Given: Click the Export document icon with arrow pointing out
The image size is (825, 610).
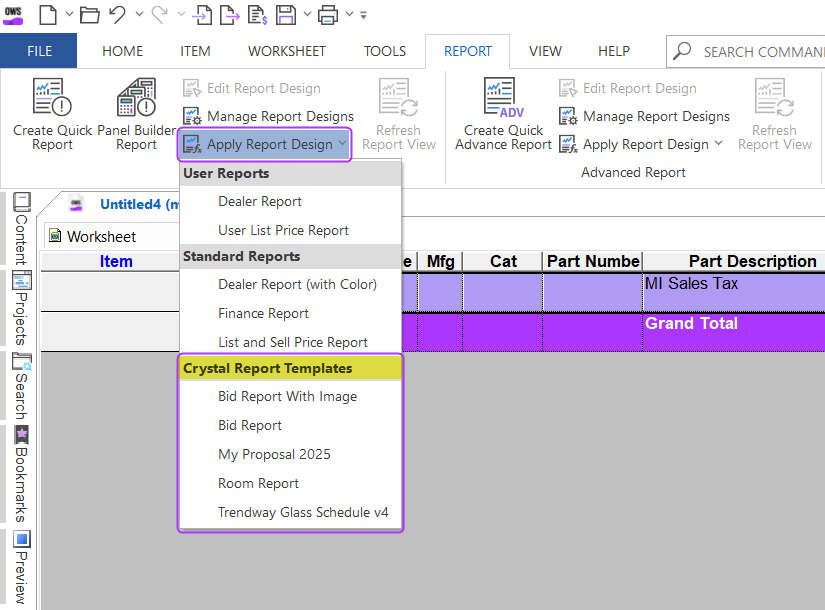Looking at the screenshot, I should 229,15.
